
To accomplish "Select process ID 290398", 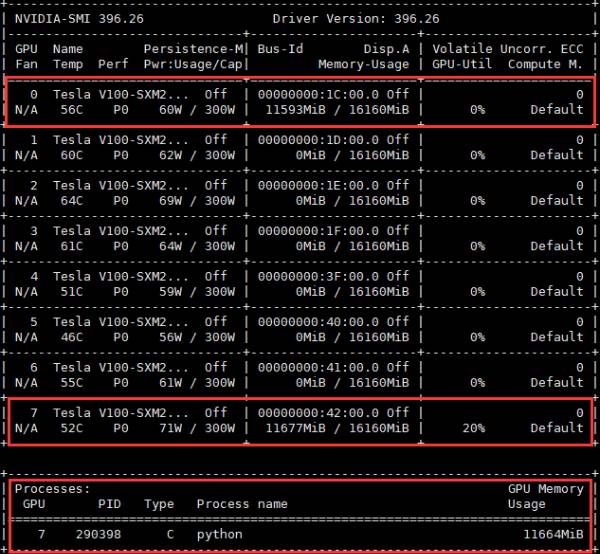I will 98,534.
